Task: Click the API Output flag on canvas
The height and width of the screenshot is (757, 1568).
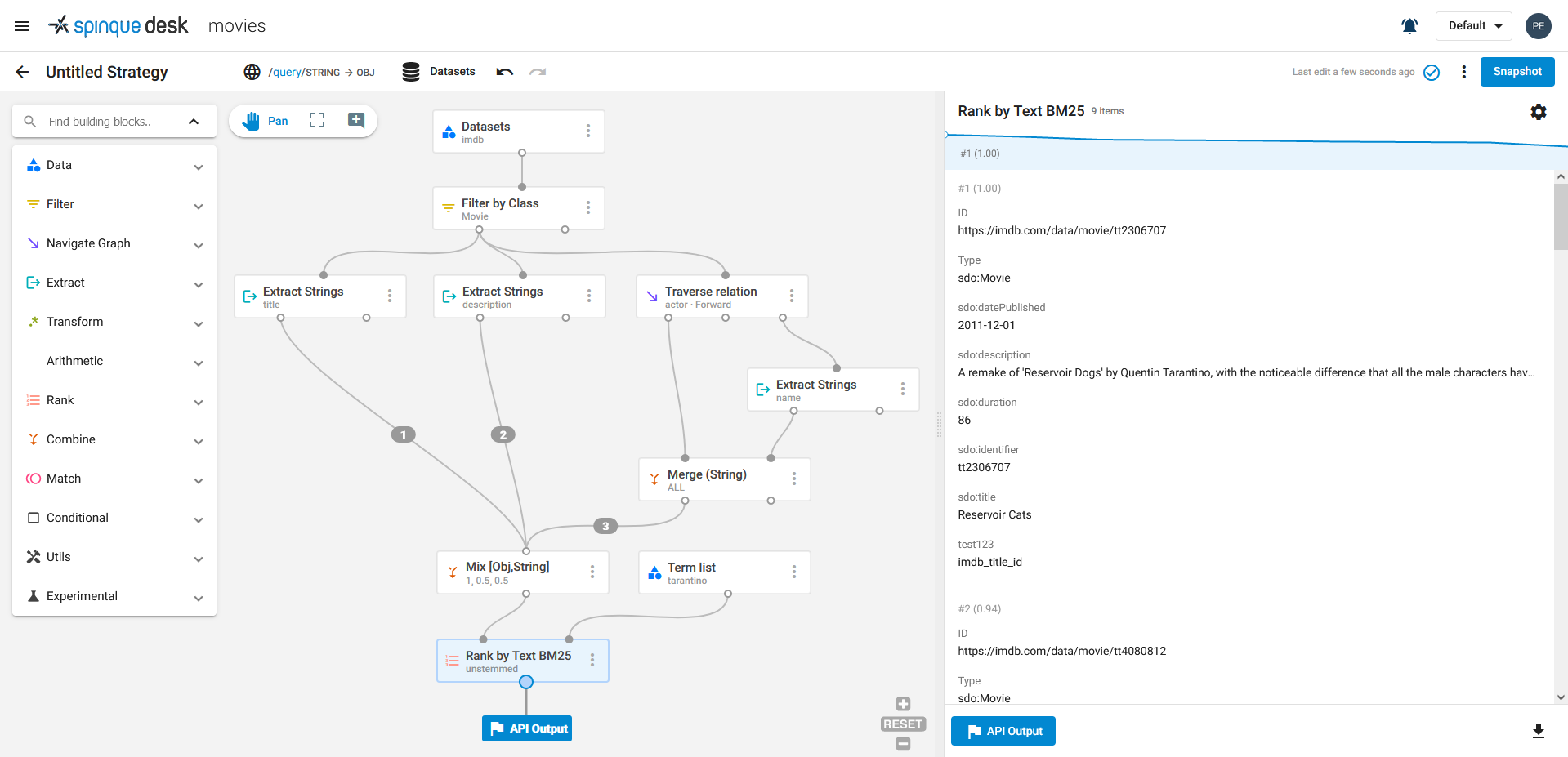Action: [x=527, y=728]
